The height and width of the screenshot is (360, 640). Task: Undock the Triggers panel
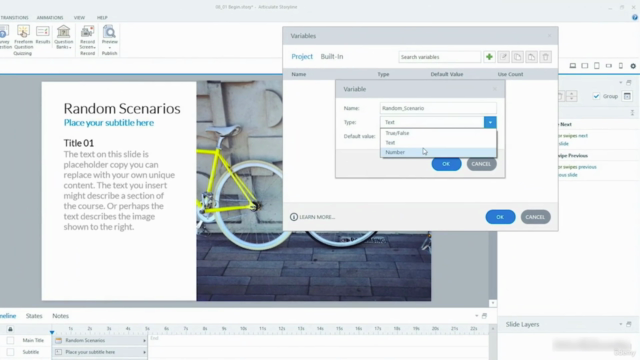tap(629, 82)
